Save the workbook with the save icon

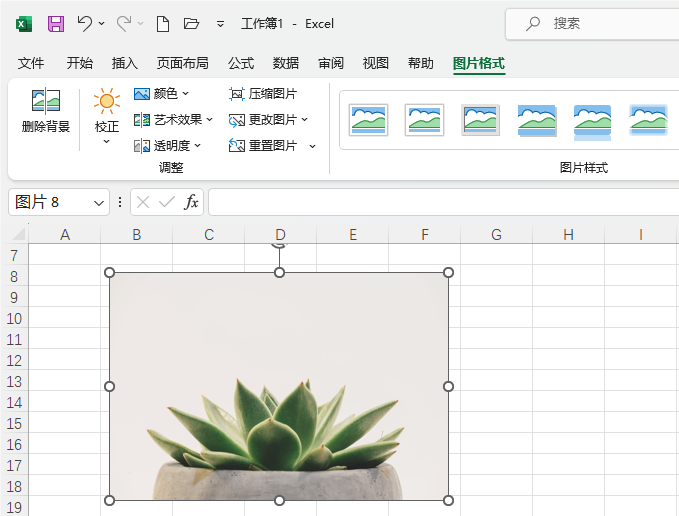coord(56,24)
